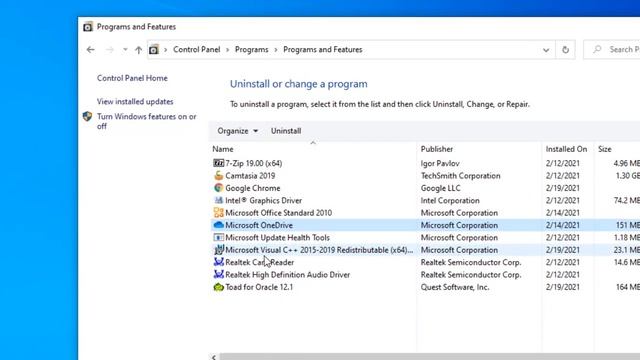Go up one folder level
The height and width of the screenshot is (360, 640).
point(138,50)
